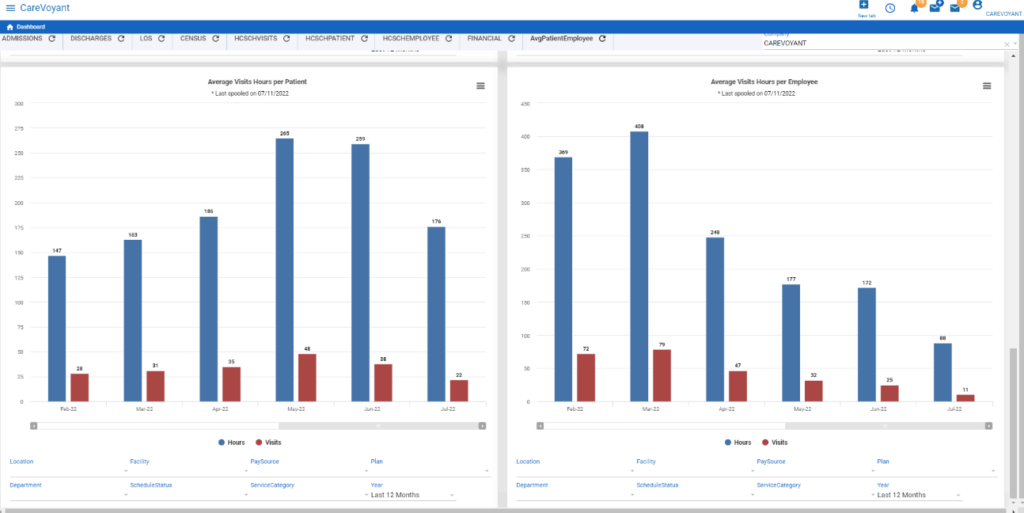Click the New tab plus icon

tap(863, 5)
